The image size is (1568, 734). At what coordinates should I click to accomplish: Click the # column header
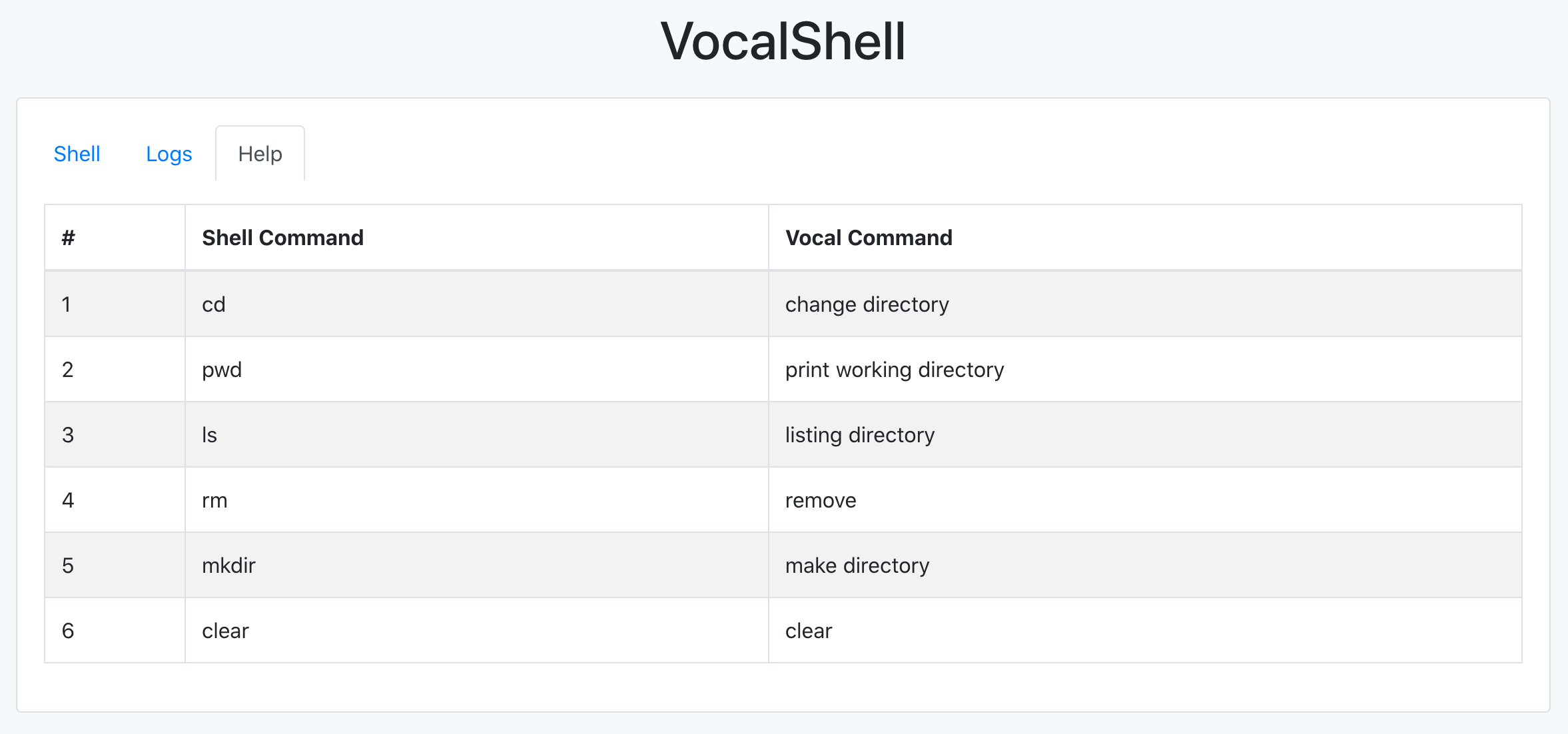point(68,238)
